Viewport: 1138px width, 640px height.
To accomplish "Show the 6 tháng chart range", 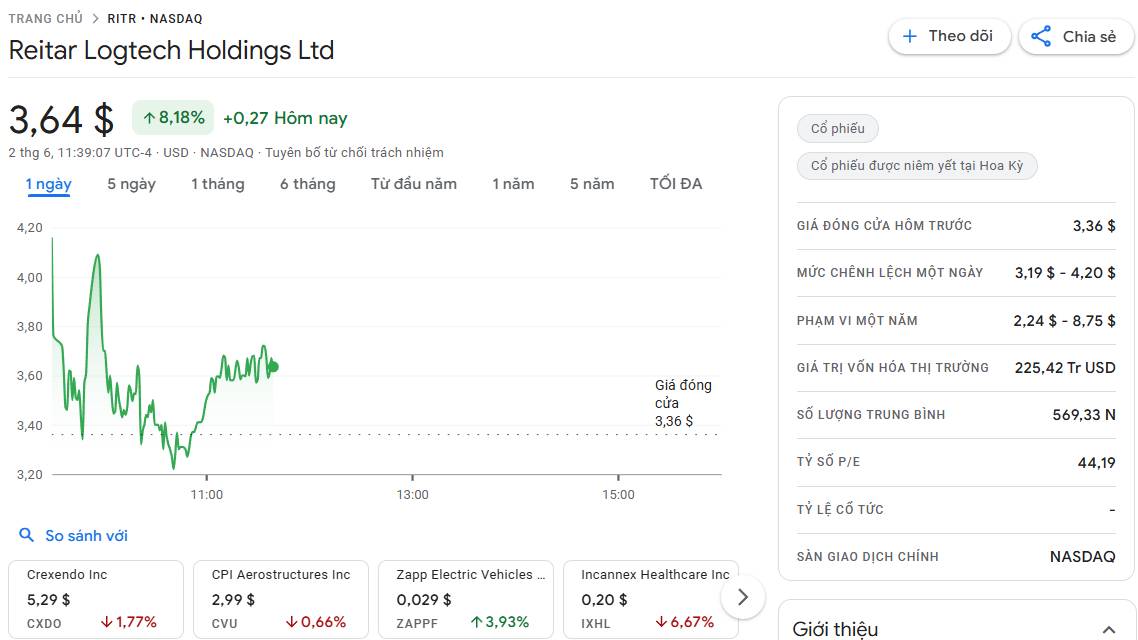I will (308, 184).
